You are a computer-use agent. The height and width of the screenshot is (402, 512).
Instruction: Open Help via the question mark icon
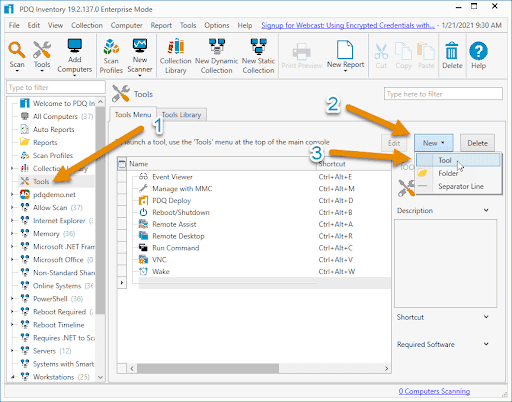(478, 51)
